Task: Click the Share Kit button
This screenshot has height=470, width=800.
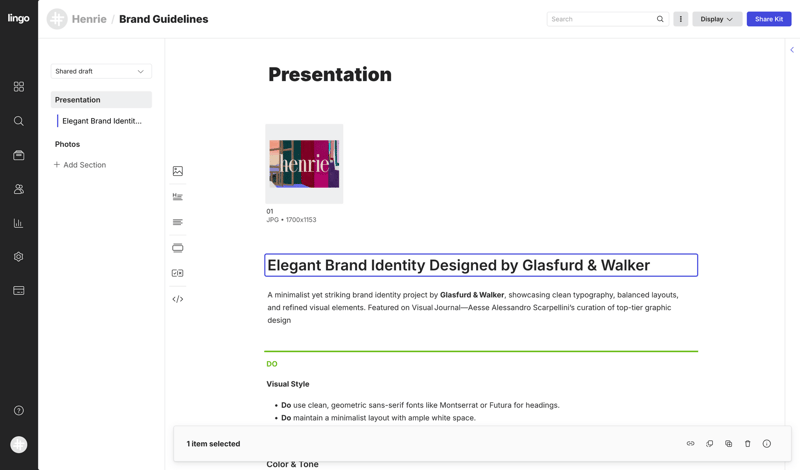Action: [769, 19]
